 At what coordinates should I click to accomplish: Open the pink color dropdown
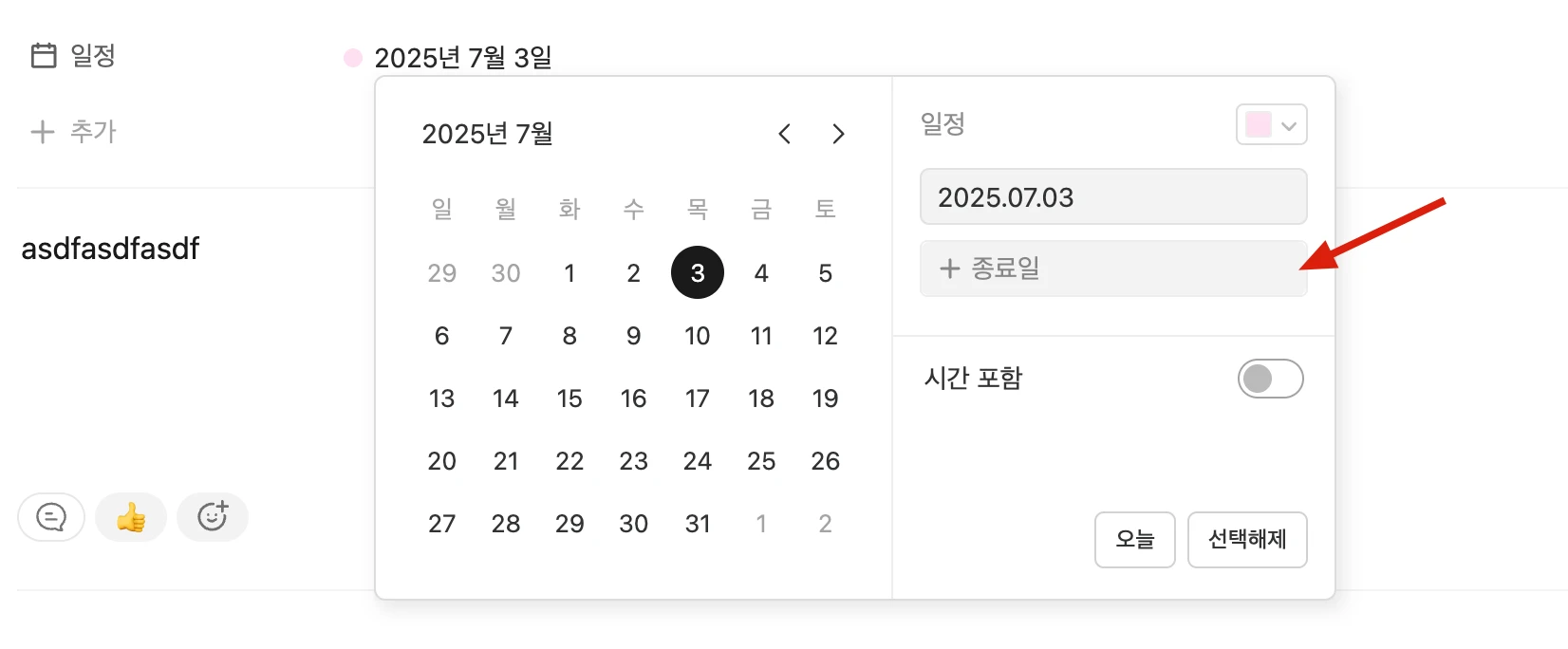click(x=1272, y=124)
